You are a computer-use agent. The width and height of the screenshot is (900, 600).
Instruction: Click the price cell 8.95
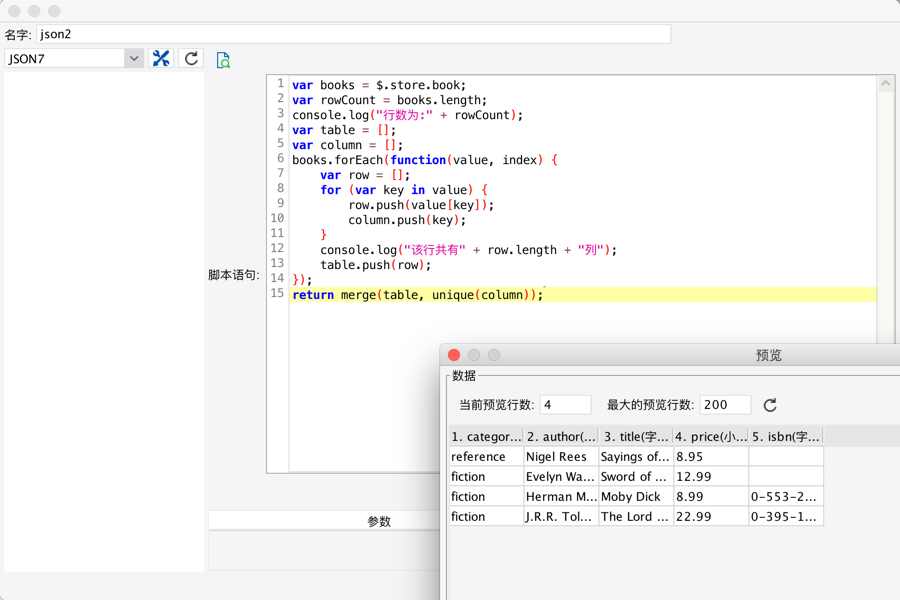pos(711,456)
